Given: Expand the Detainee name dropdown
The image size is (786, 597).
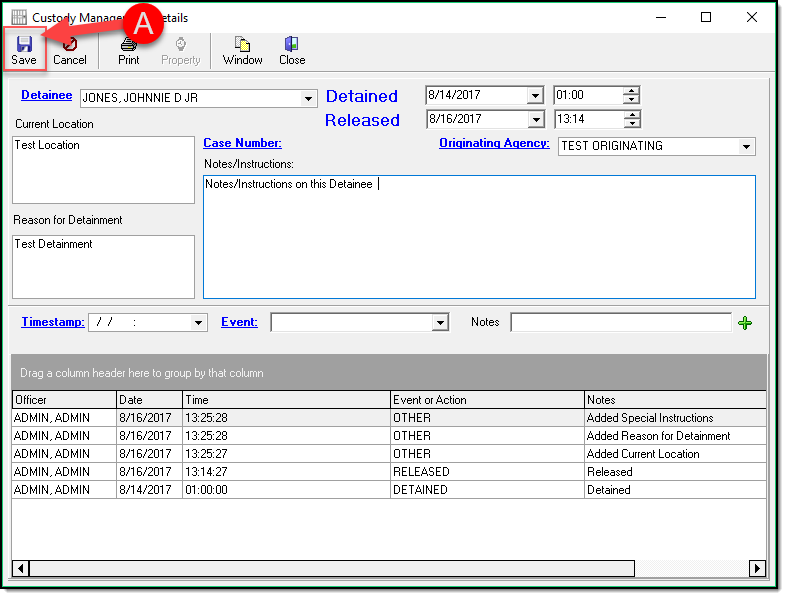Looking at the screenshot, I should [308, 98].
